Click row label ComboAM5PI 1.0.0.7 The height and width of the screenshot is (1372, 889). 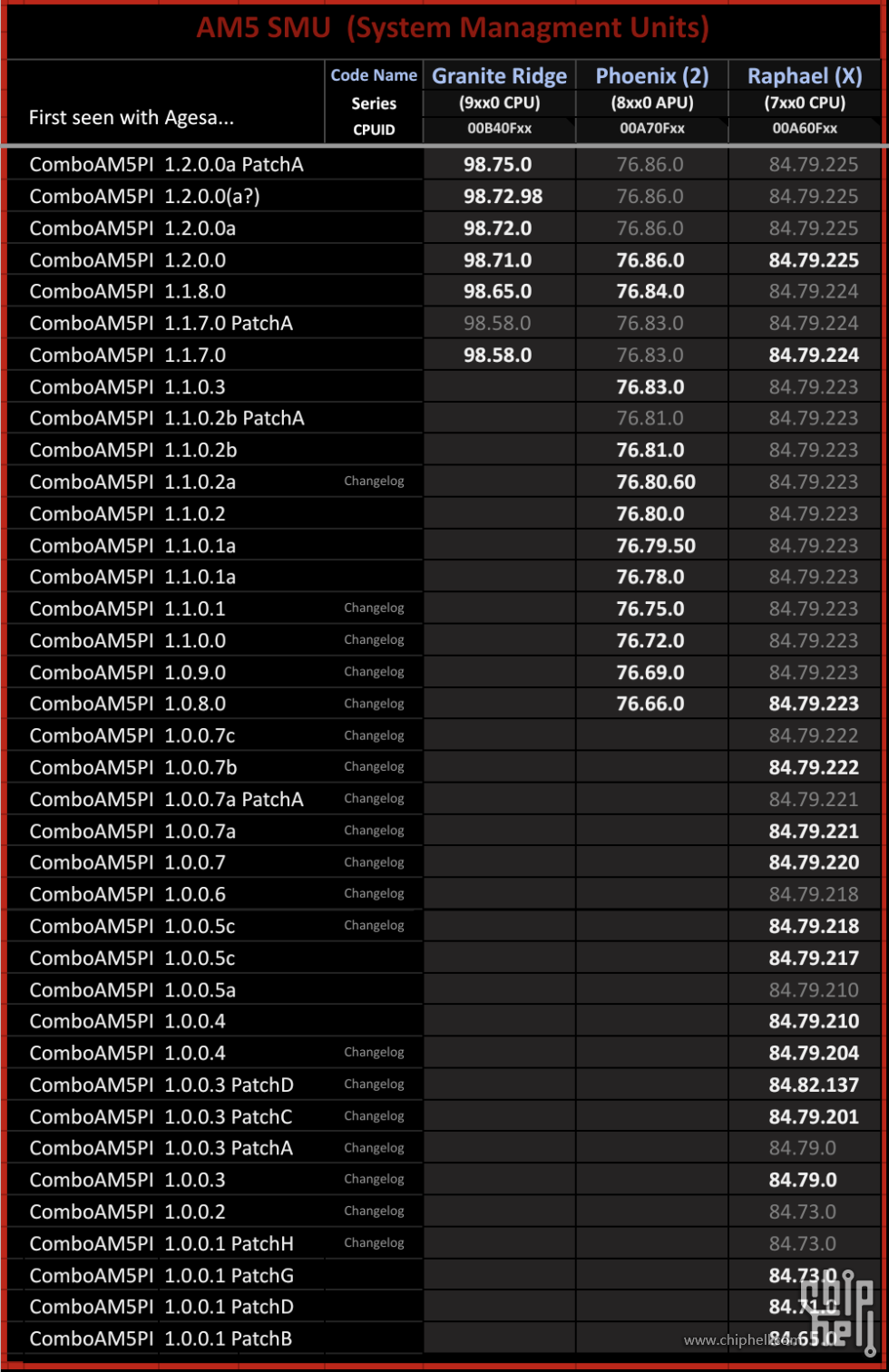pos(128,862)
